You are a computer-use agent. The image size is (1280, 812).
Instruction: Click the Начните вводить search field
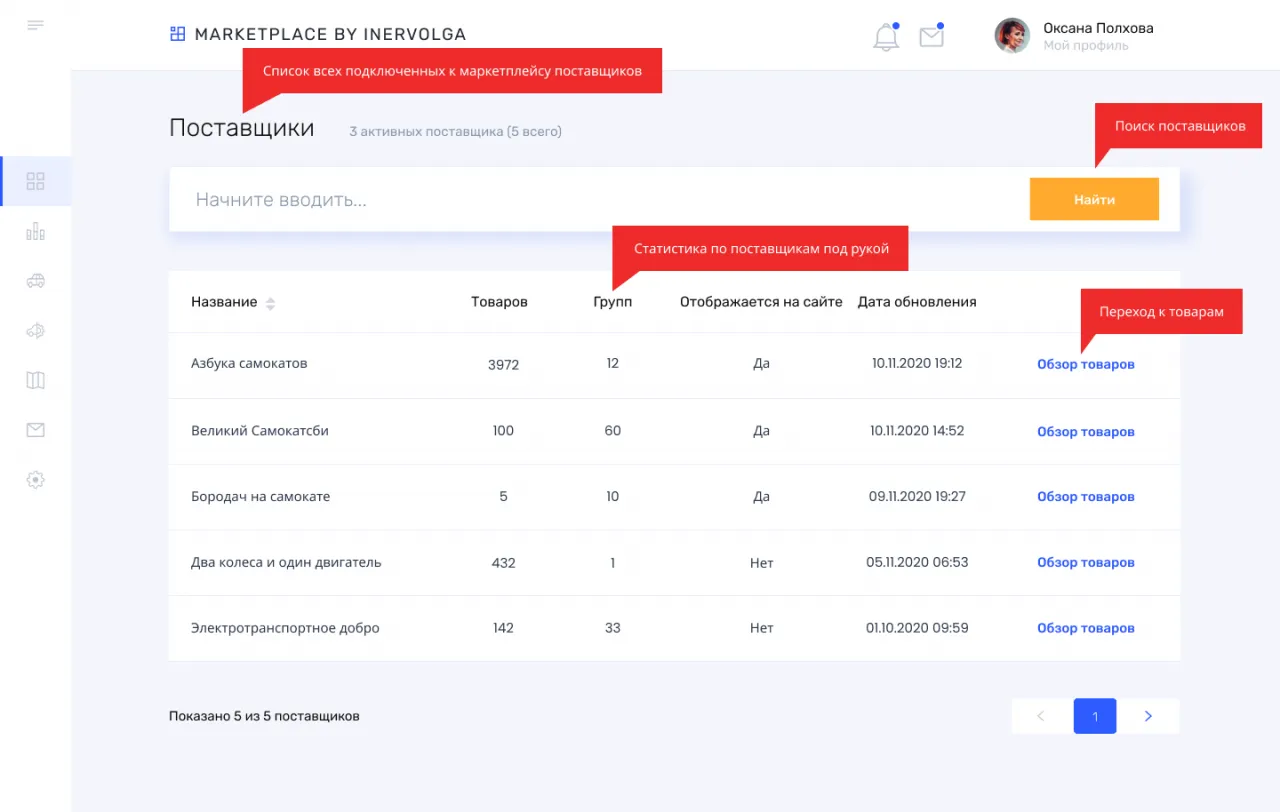click(500, 199)
